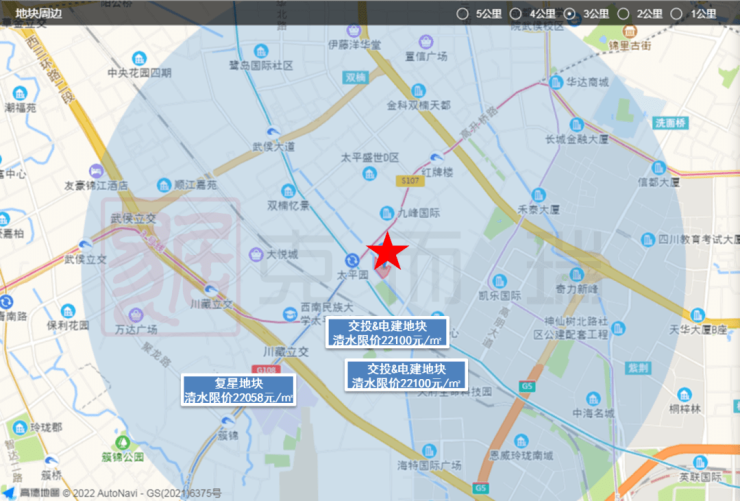Image resolution: width=740 pixels, height=501 pixels.
Task: Click the 双楠 area tag
Action: click(x=355, y=78)
